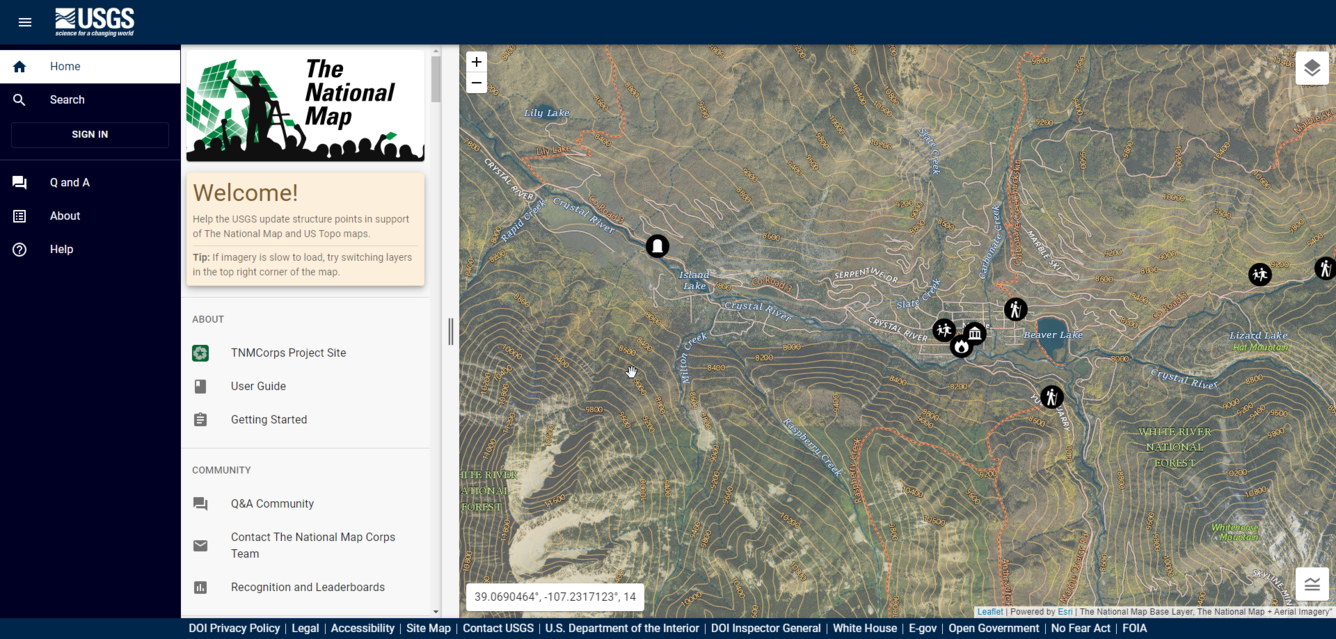Open the map legend panel bottom right

click(x=1312, y=583)
